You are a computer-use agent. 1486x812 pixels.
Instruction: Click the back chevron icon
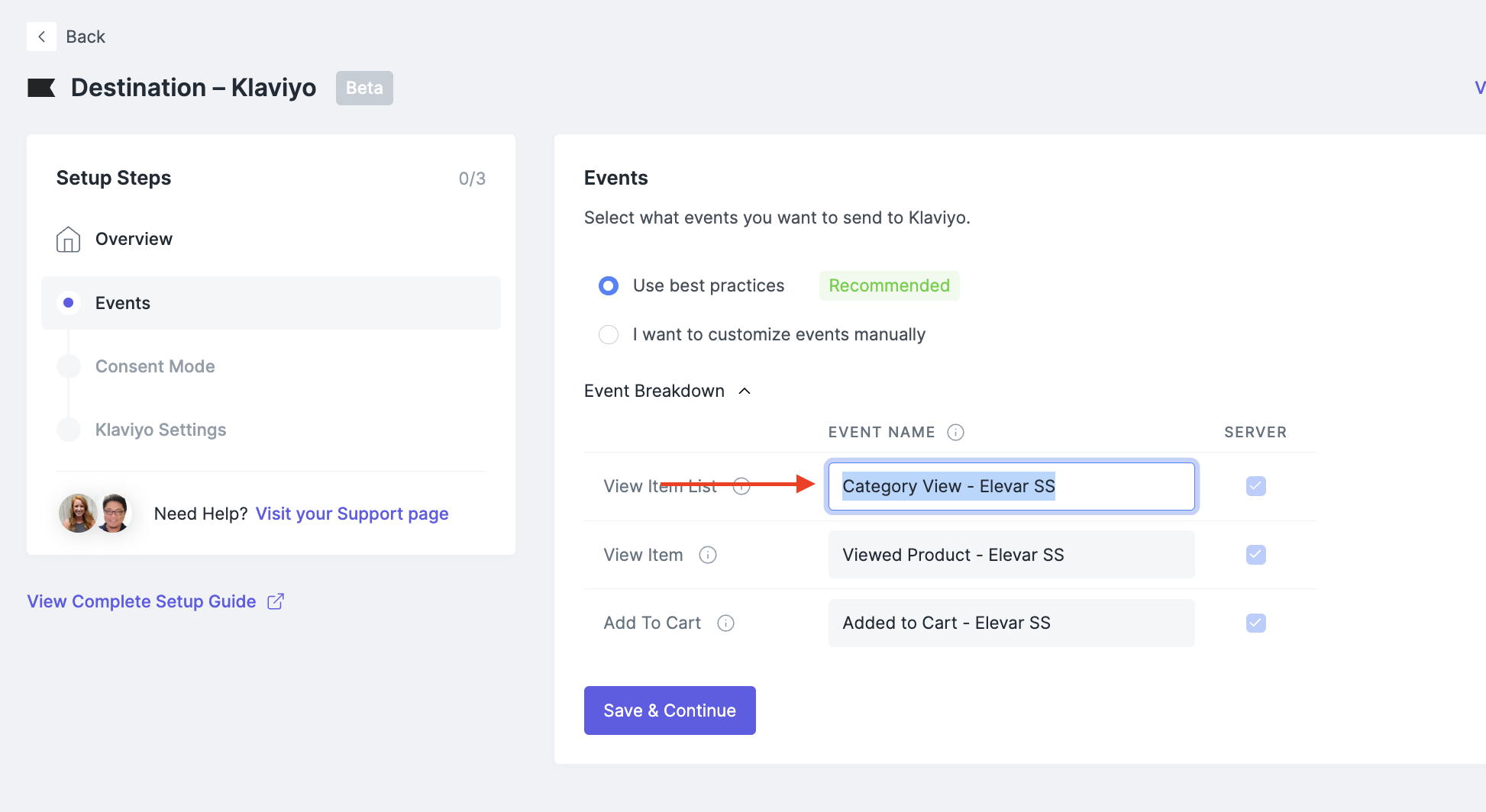[x=41, y=36]
